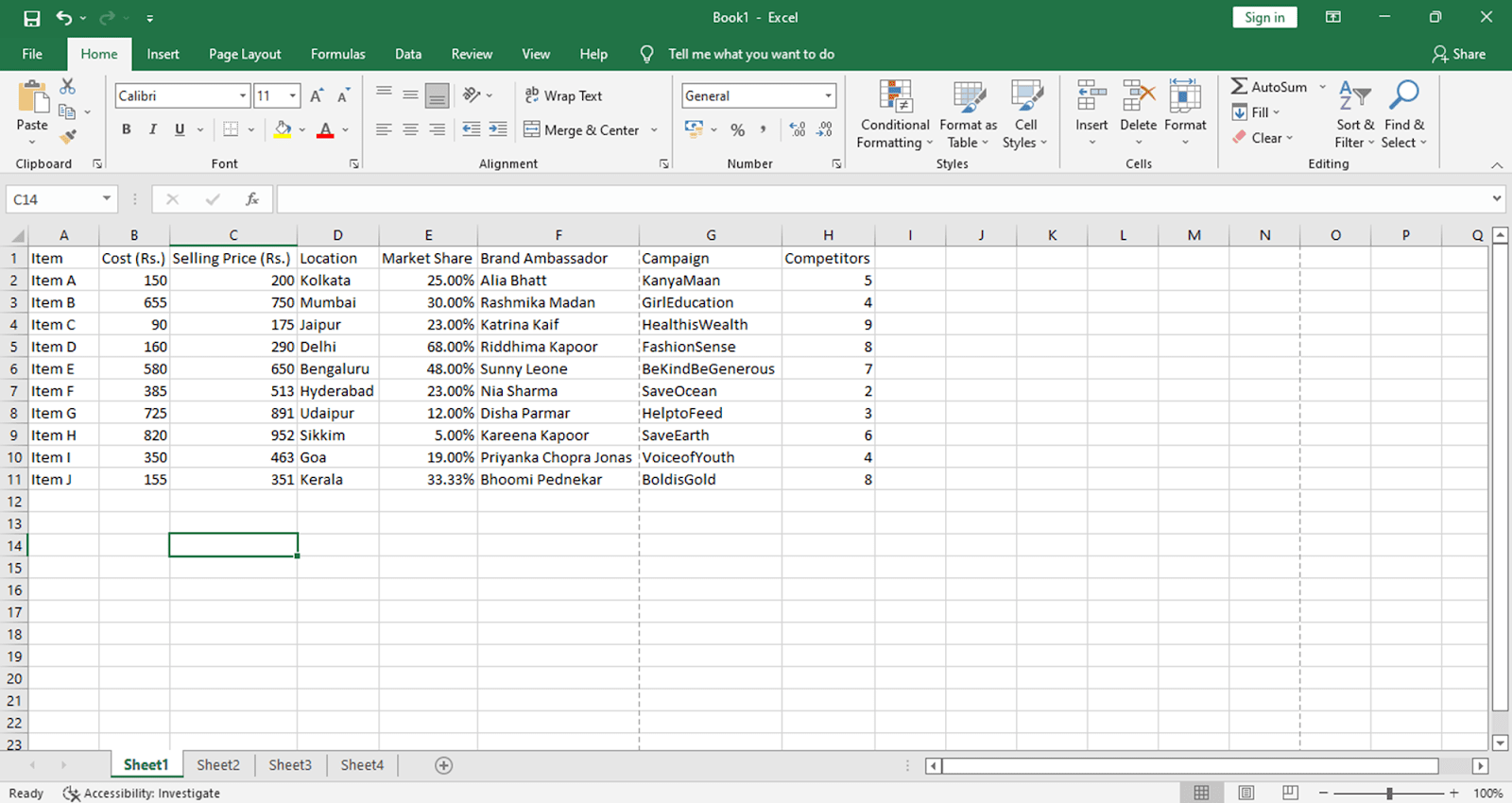The width and height of the screenshot is (1512, 803).
Task: Adjust the zoom slider handle
Action: coord(1389,793)
